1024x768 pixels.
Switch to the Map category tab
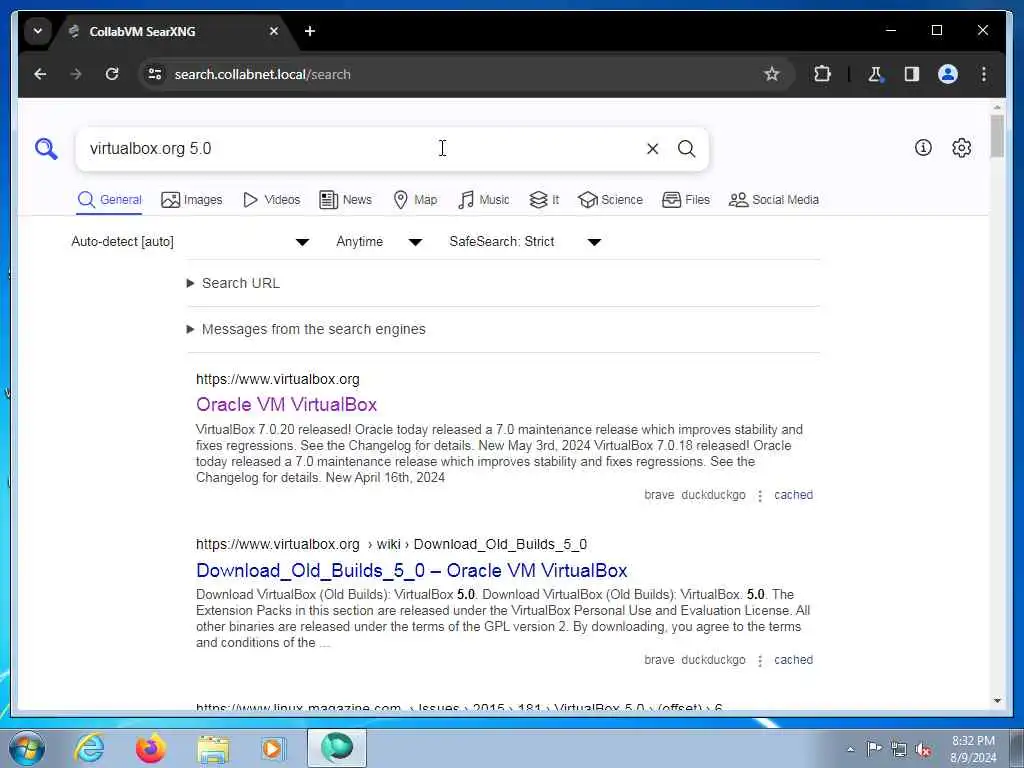pos(415,200)
